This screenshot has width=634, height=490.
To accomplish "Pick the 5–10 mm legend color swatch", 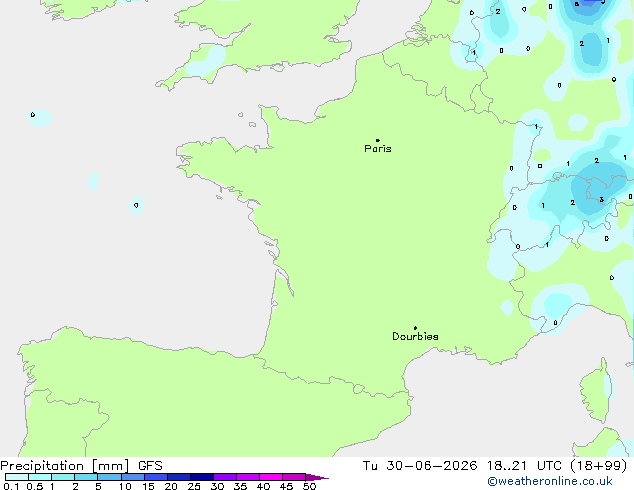I will 109,477.
